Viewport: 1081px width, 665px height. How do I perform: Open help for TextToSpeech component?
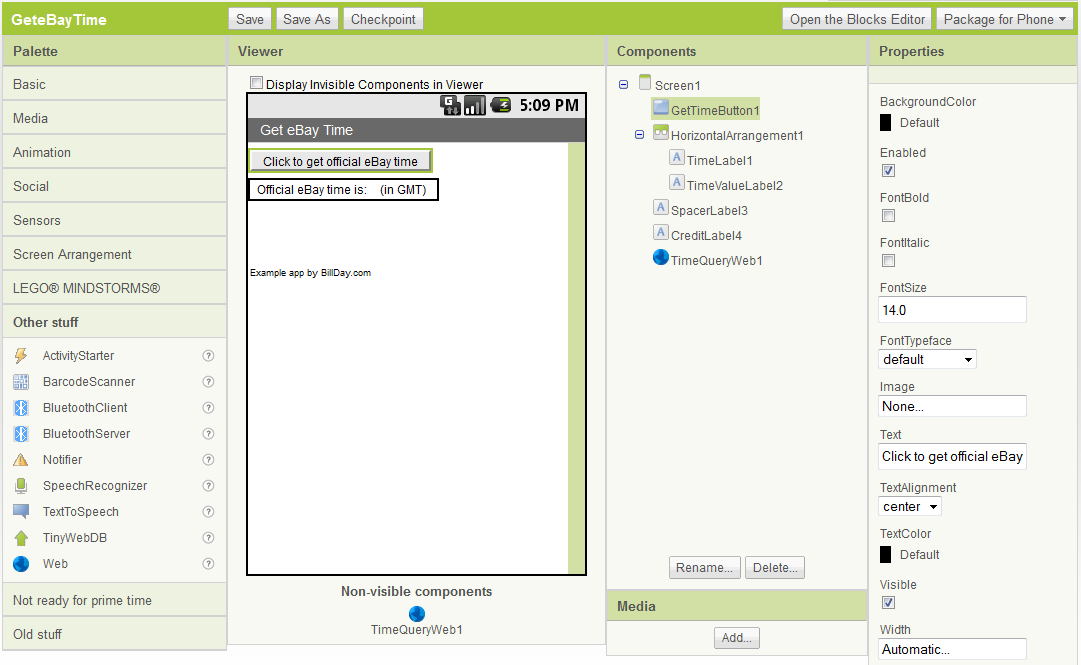[208, 512]
